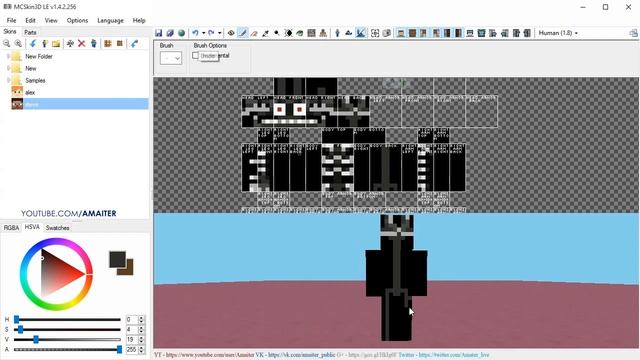Switch to the Swatches tab
The width and height of the screenshot is (640, 360).
pyautogui.click(x=57, y=228)
